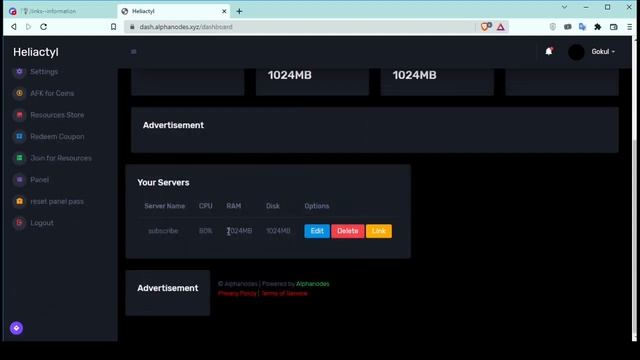The height and width of the screenshot is (360, 640).
Task: Go forward in the browser
Action: (28, 27)
